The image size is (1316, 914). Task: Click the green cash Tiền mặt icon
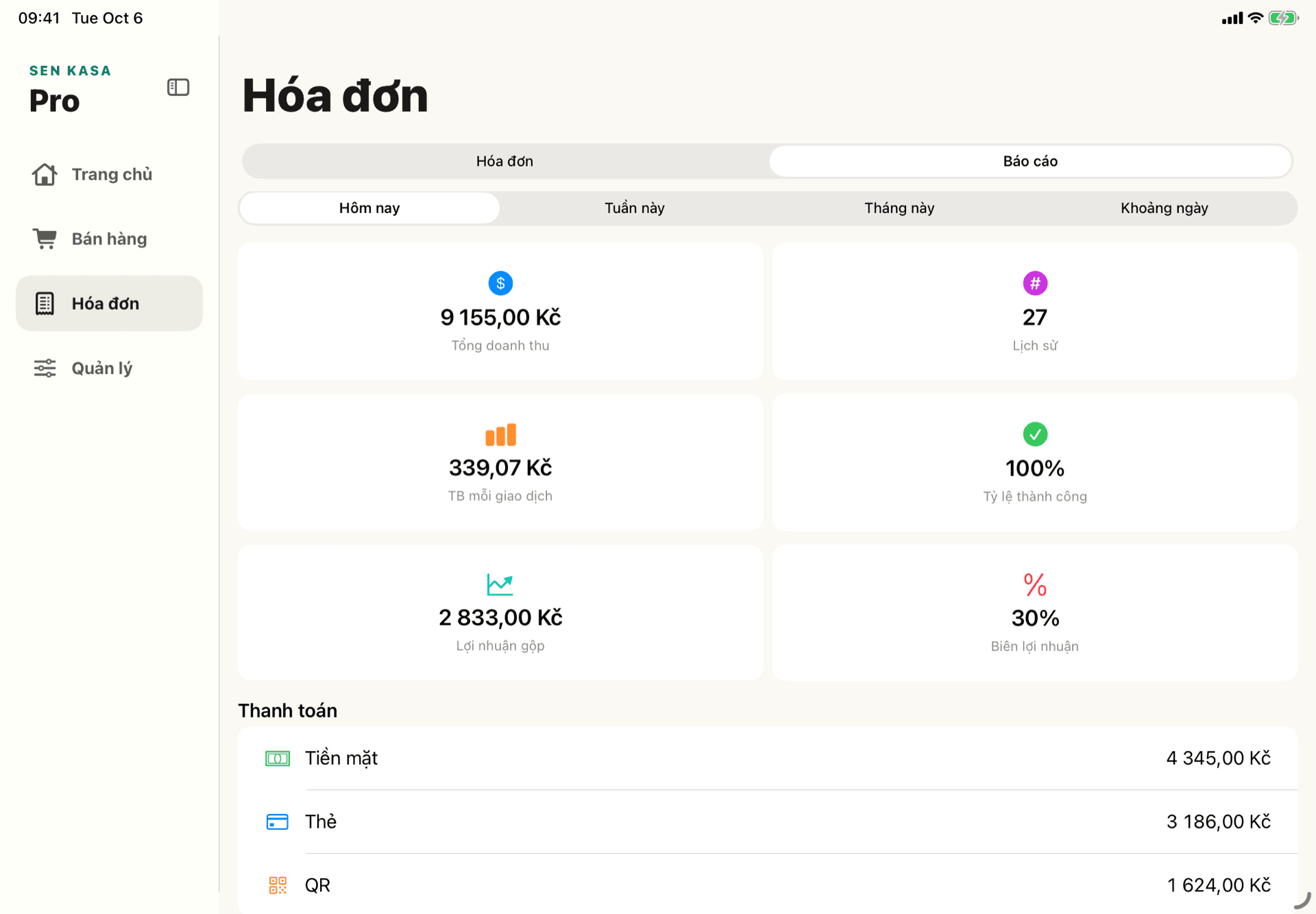[x=278, y=758]
